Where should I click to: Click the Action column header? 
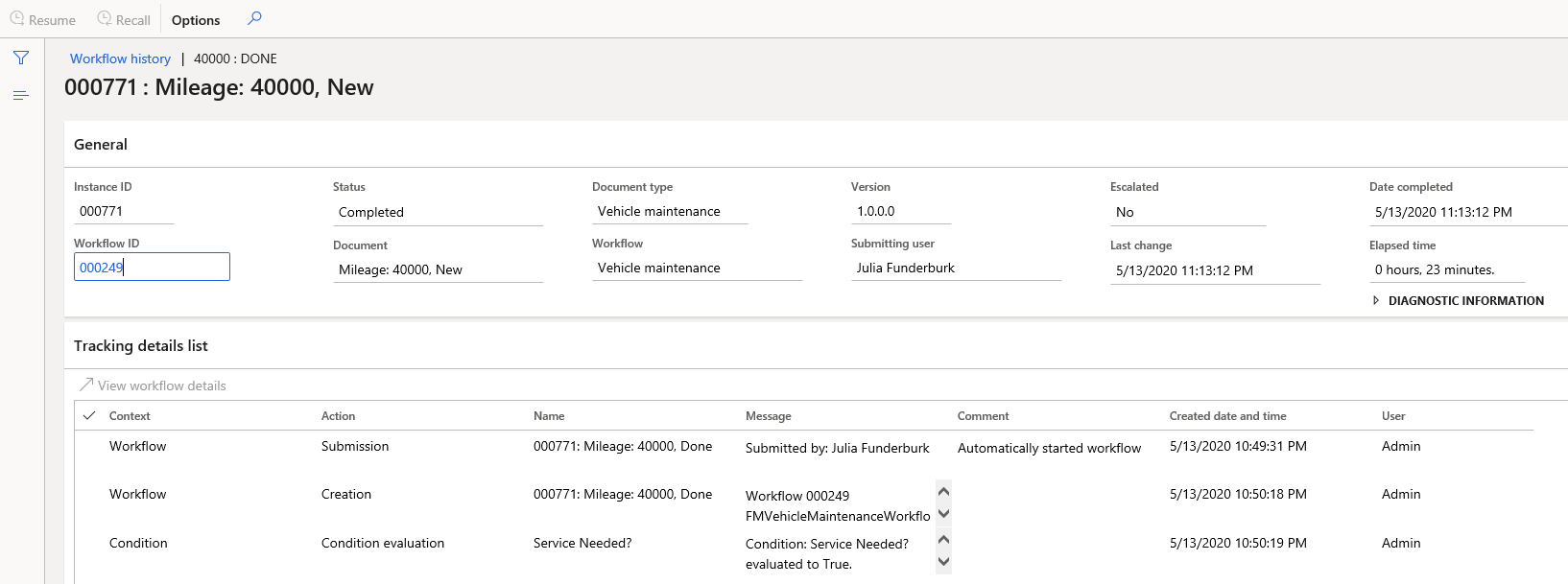click(338, 416)
